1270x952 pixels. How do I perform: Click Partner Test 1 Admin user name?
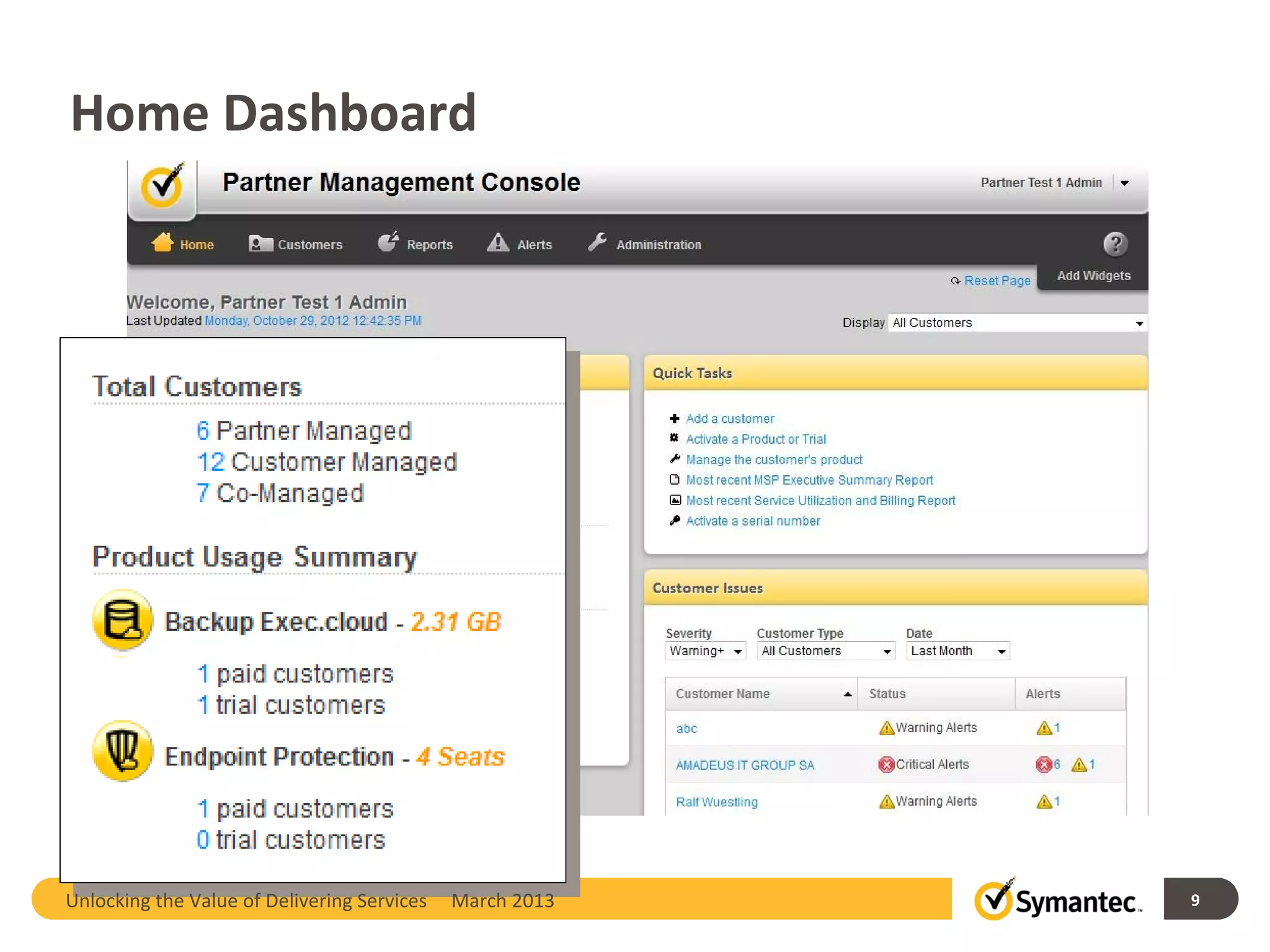[x=1041, y=183]
